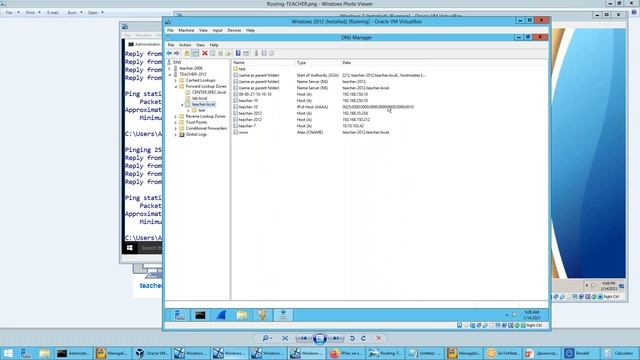The width and height of the screenshot is (640, 360).
Task: Open File Explorer in the guest VM taskbar
Action: (x=242, y=315)
